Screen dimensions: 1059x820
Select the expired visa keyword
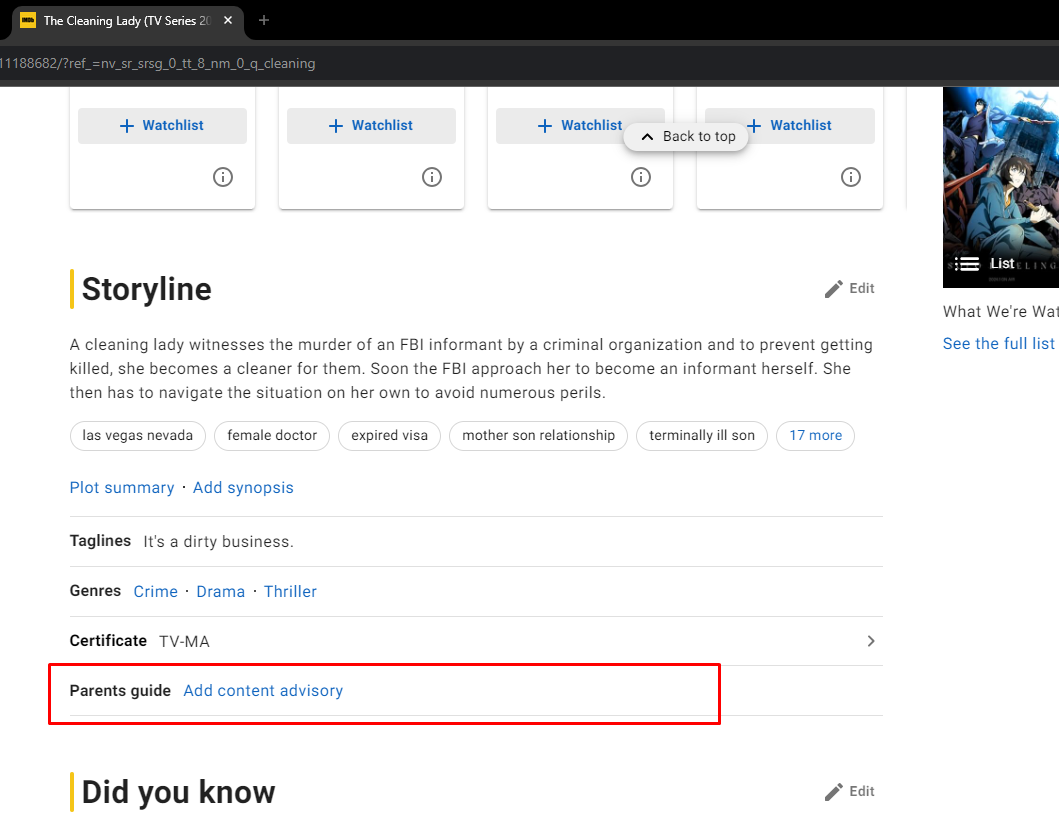pyautogui.click(x=389, y=436)
